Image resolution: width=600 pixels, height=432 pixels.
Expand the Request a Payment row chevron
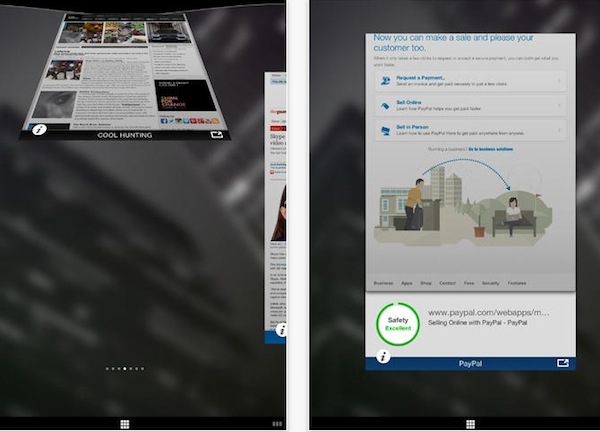[x=559, y=81]
